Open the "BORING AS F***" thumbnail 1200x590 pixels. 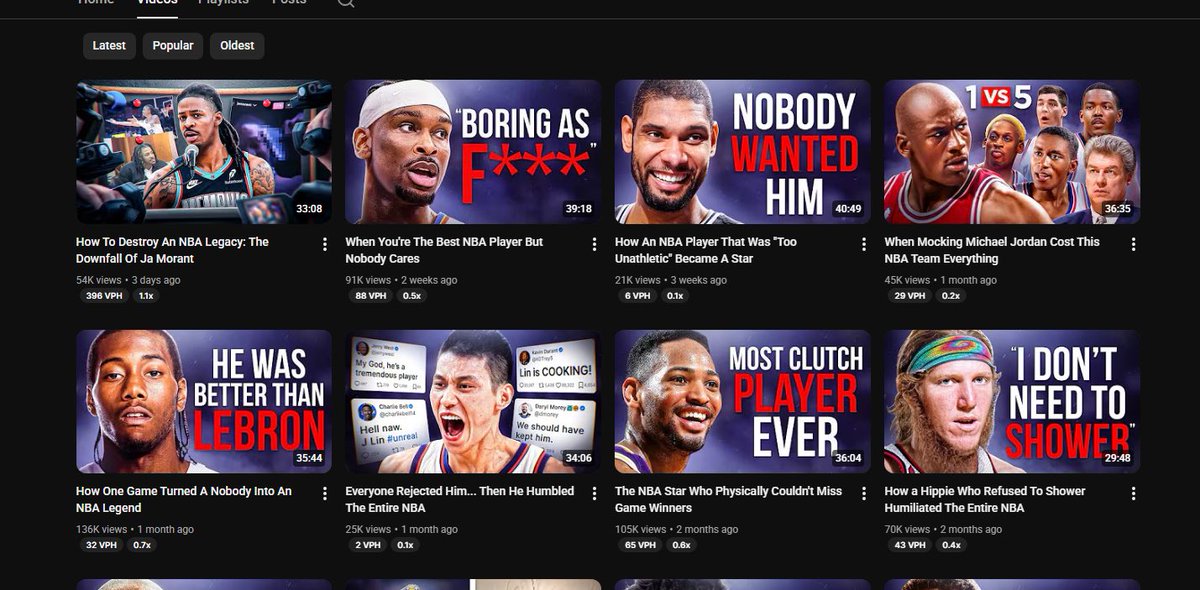click(473, 152)
